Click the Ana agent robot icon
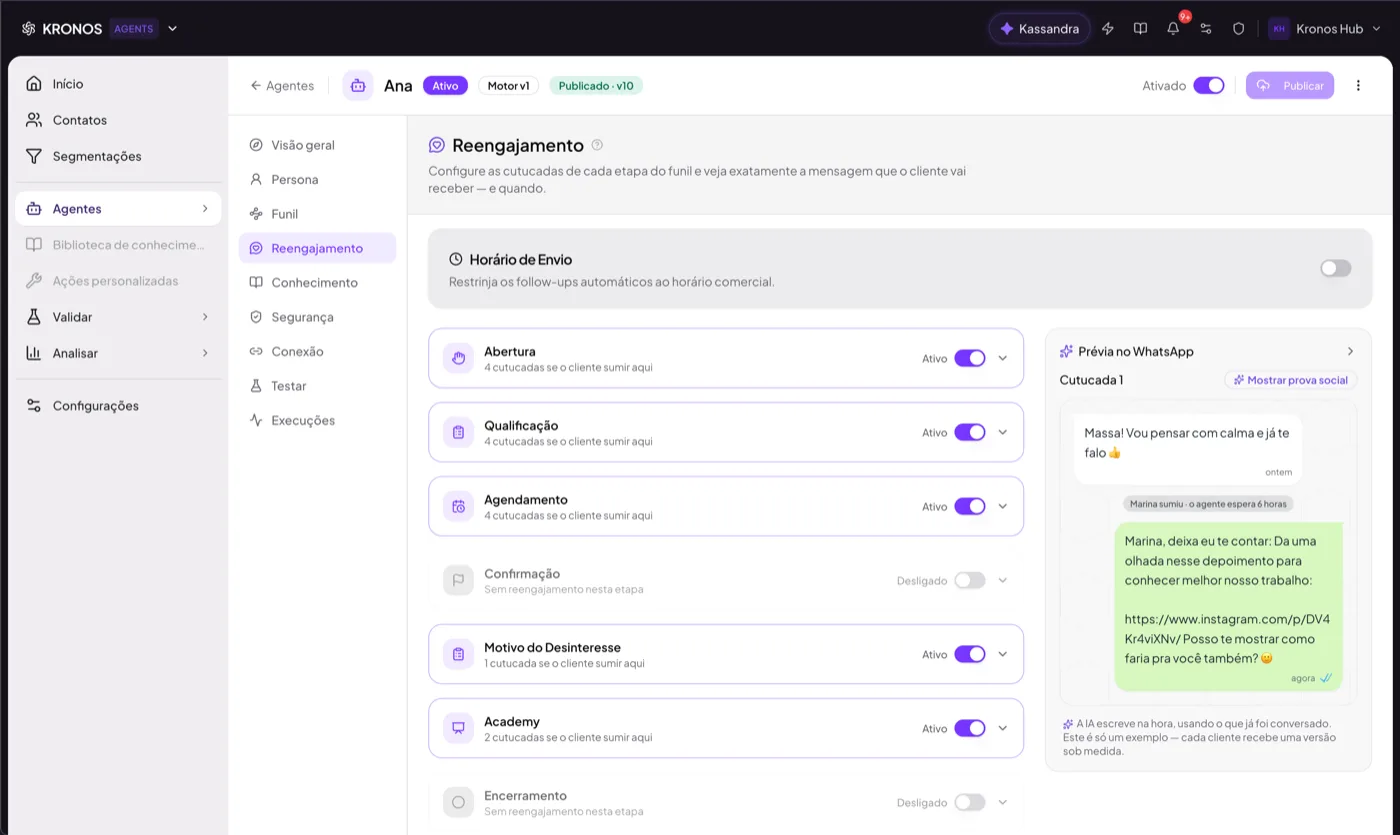 [x=358, y=86]
